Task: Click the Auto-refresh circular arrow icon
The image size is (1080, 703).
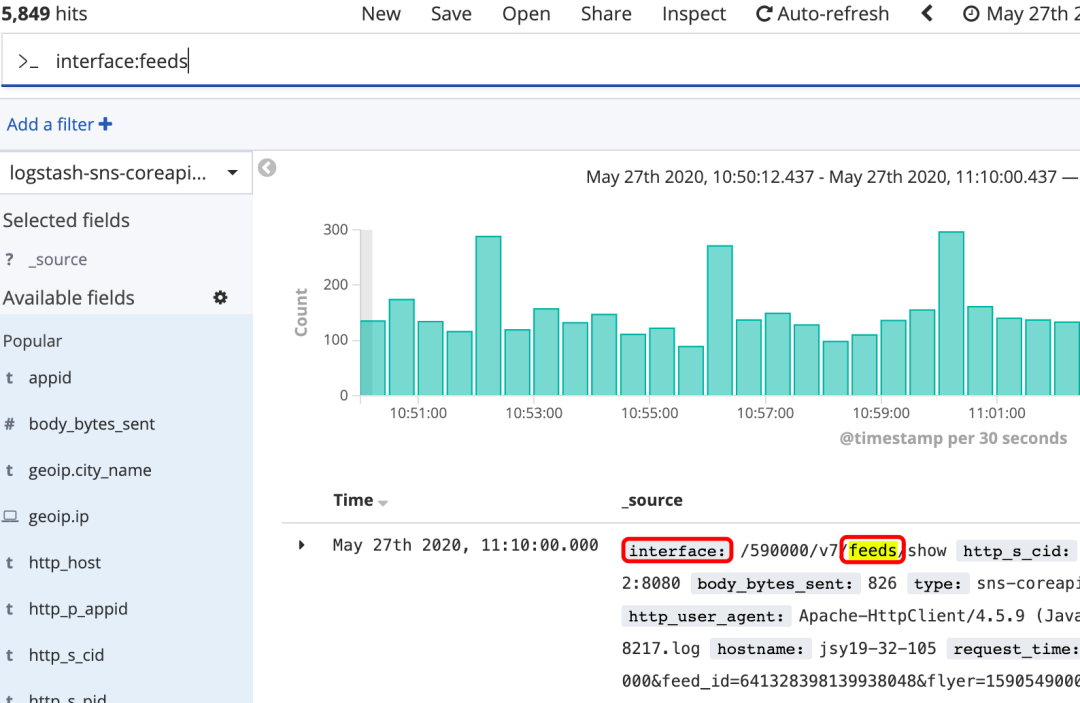Action: 764,14
